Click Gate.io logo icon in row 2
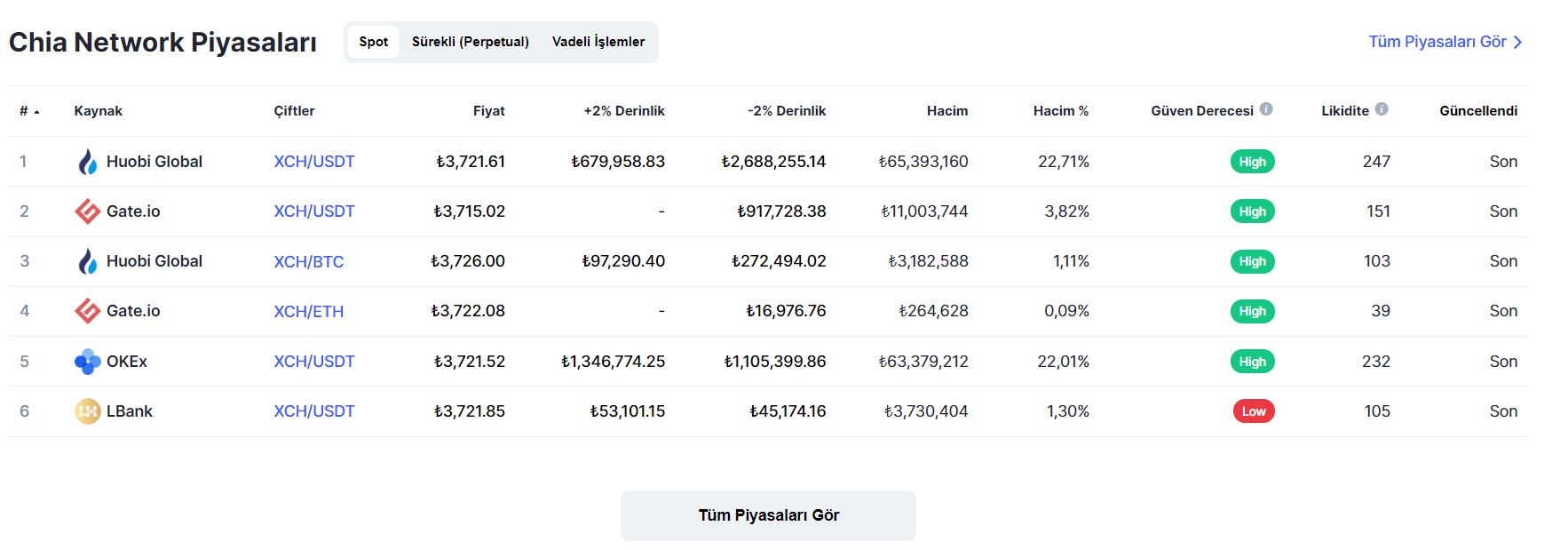This screenshot has width=1568, height=550. 87,211
